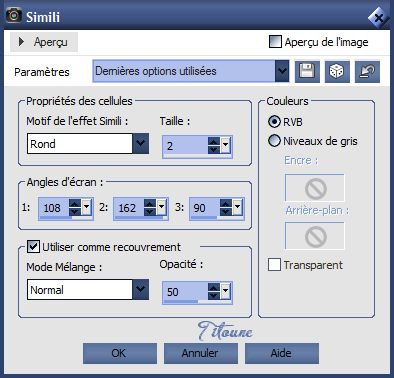Decrease screen angle 2 with down arrow
394x378 pixels.
[150, 211]
